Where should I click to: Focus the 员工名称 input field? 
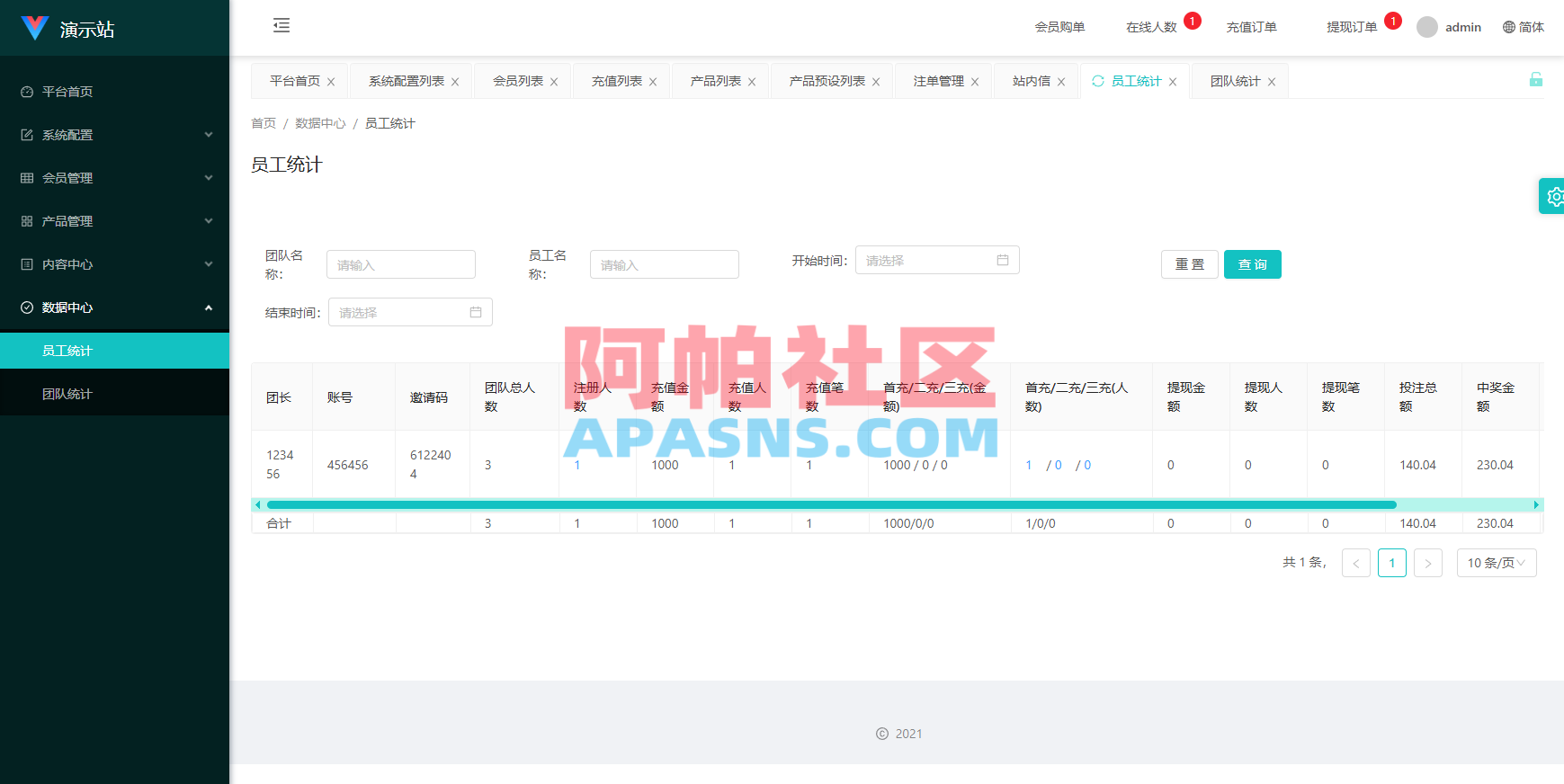(665, 264)
